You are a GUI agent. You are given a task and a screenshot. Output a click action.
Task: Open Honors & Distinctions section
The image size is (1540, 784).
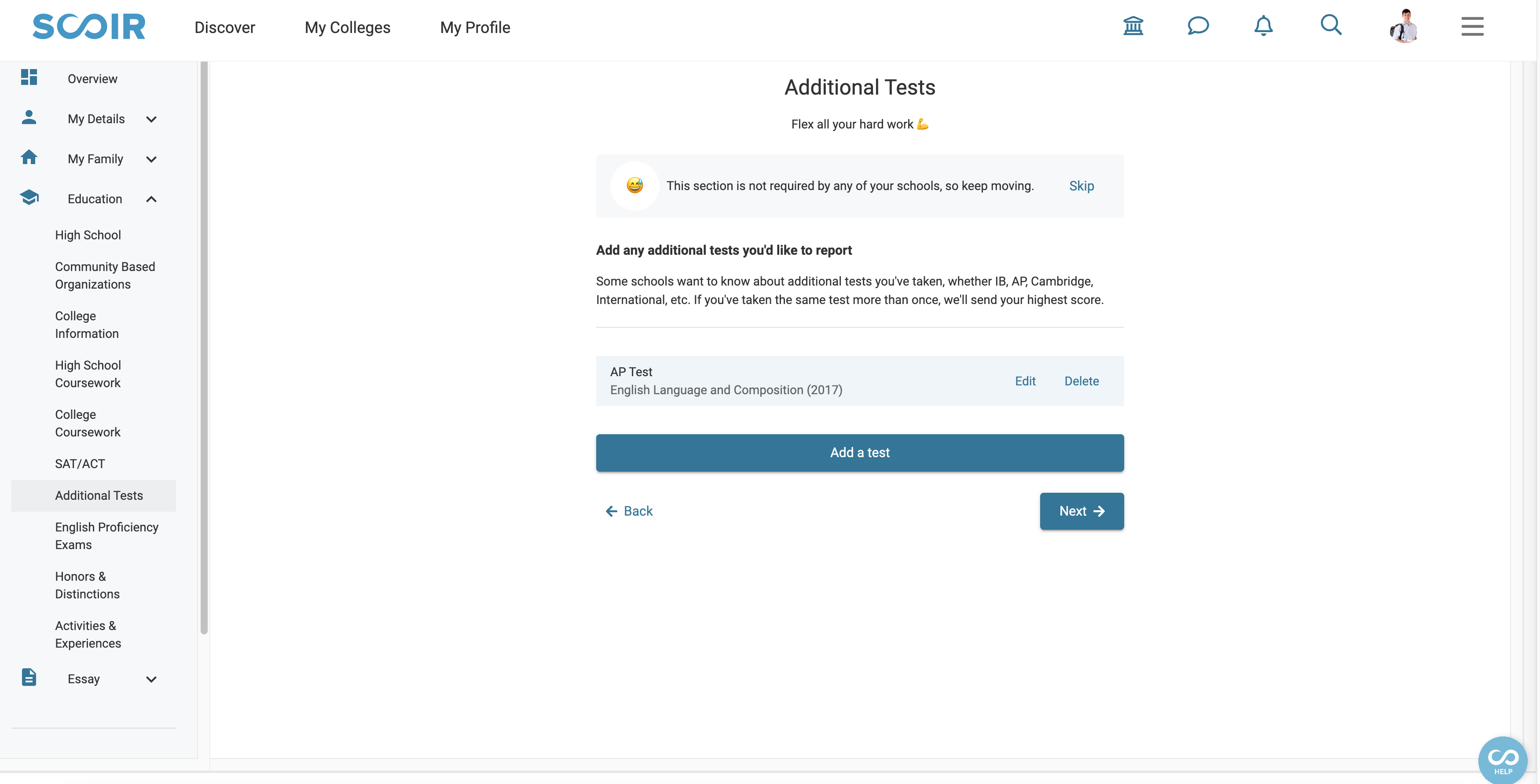pos(87,585)
